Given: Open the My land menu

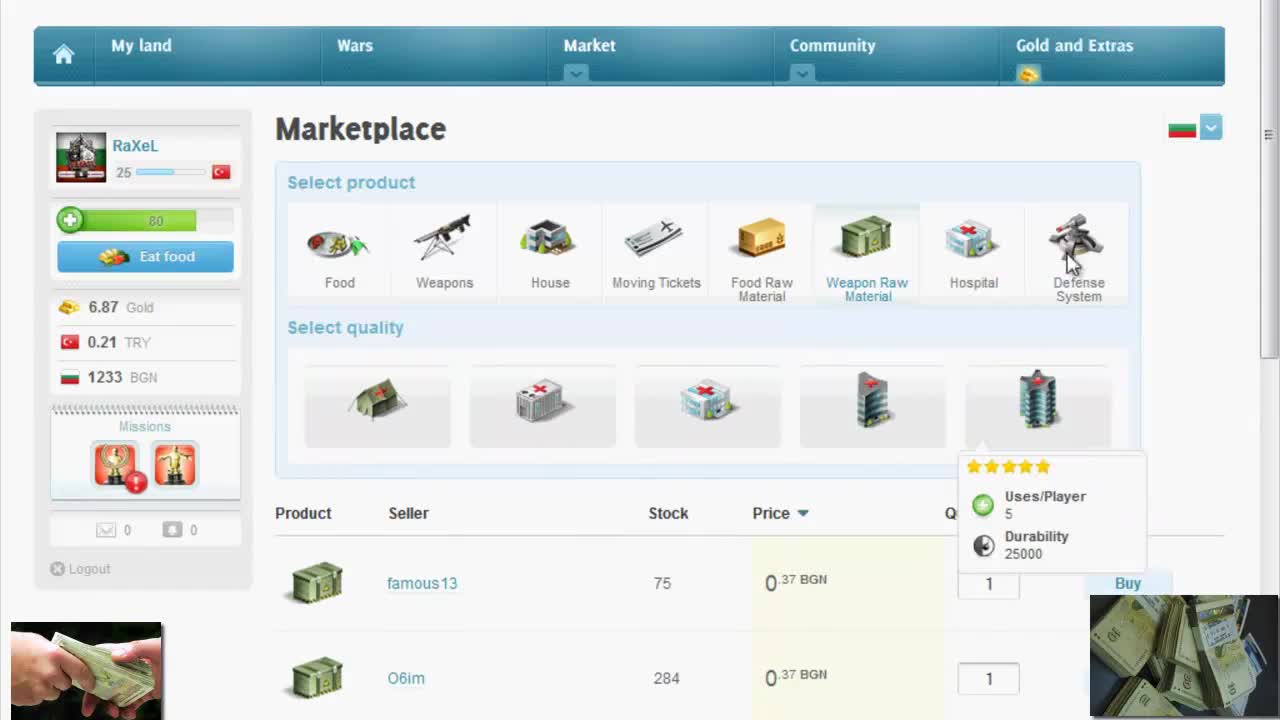Looking at the screenshot, I should tap(141, 46).
